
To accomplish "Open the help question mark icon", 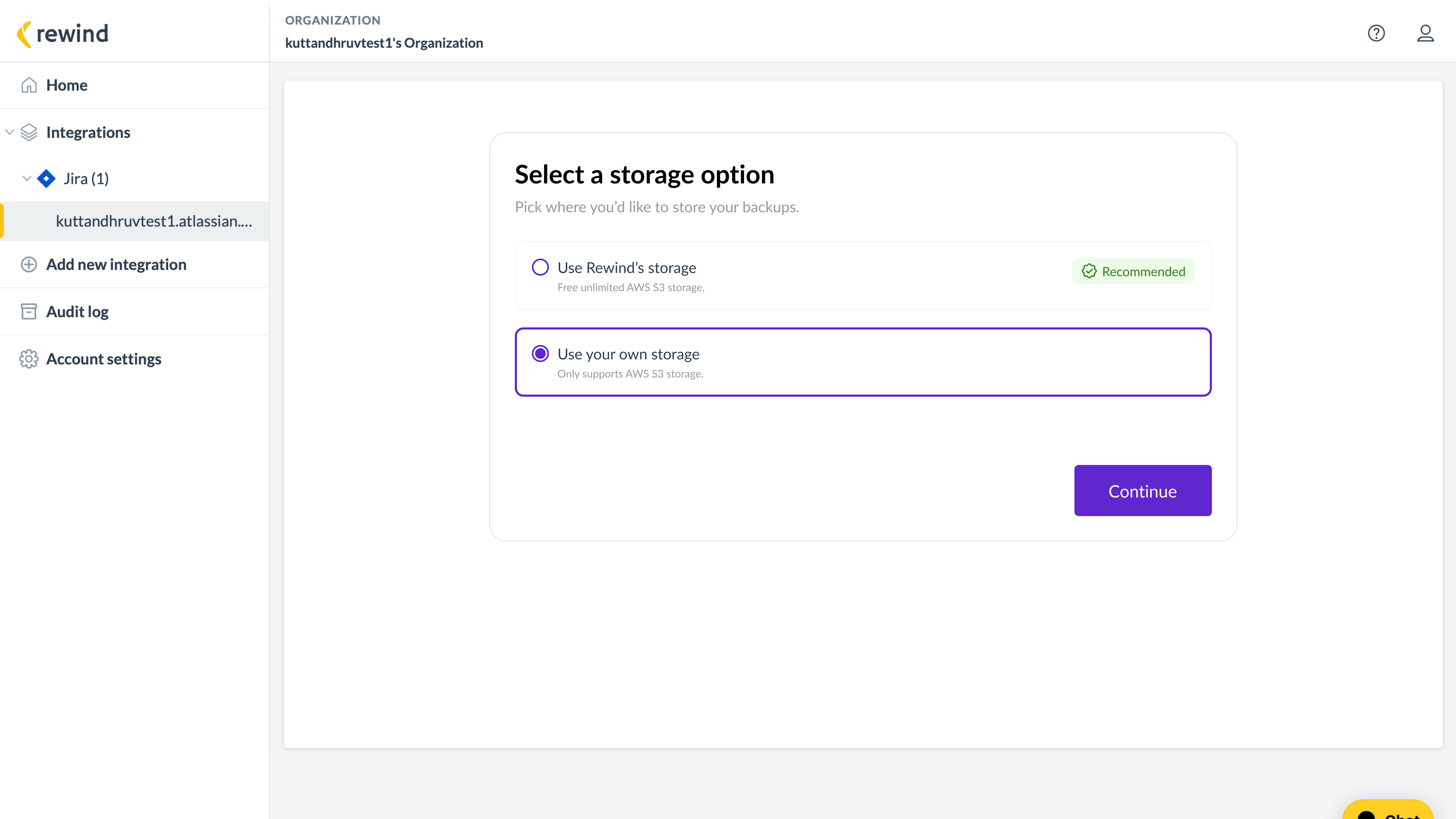I will [x=1376, y=33].
